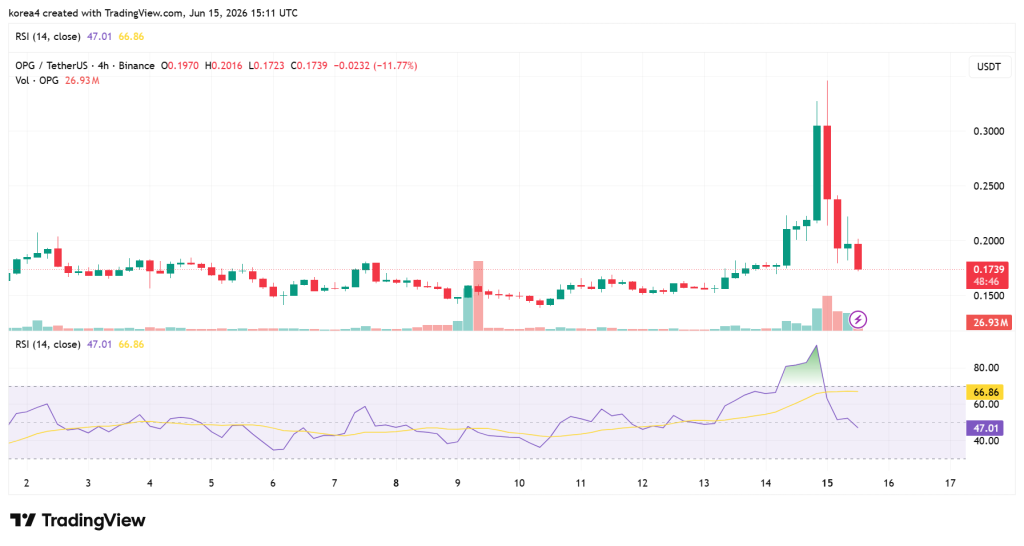Select the RSI (14, close) legend in the lower pane
The height and width of the screenshot is (546, 1024).
tap(48, 344)
